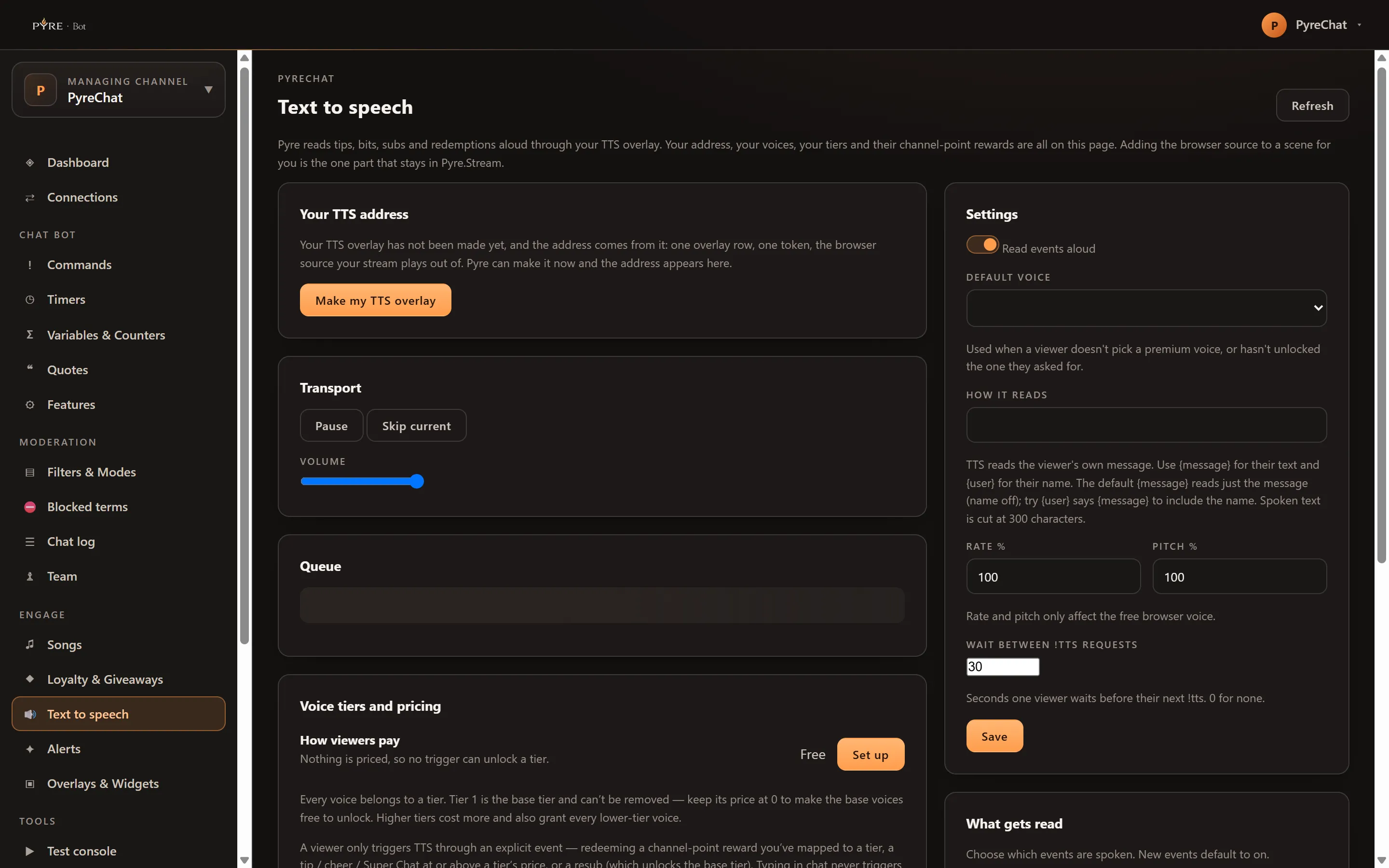Open the Commands menu label

pyautogui.click(x=79, y=265)
